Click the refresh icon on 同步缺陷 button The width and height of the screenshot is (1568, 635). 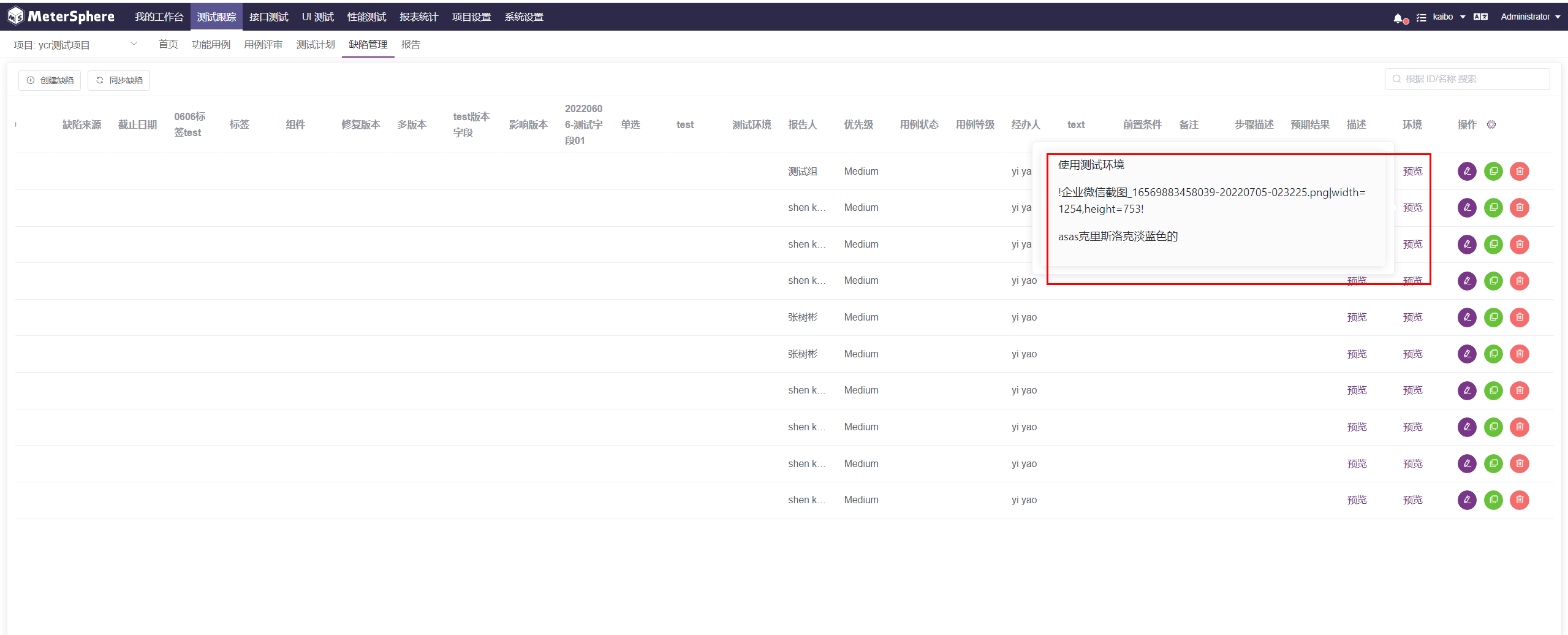click(100, 80)
